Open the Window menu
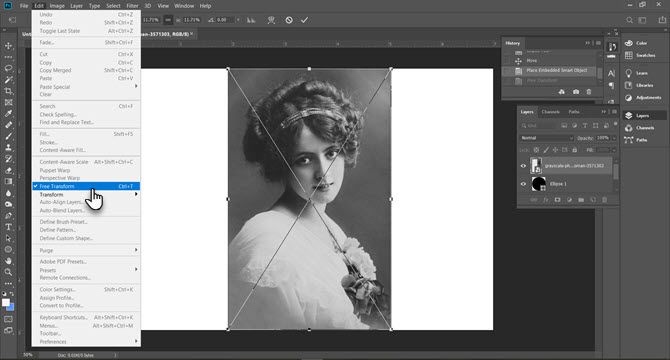Screen dimensions: 670x360 coord(184,6)
